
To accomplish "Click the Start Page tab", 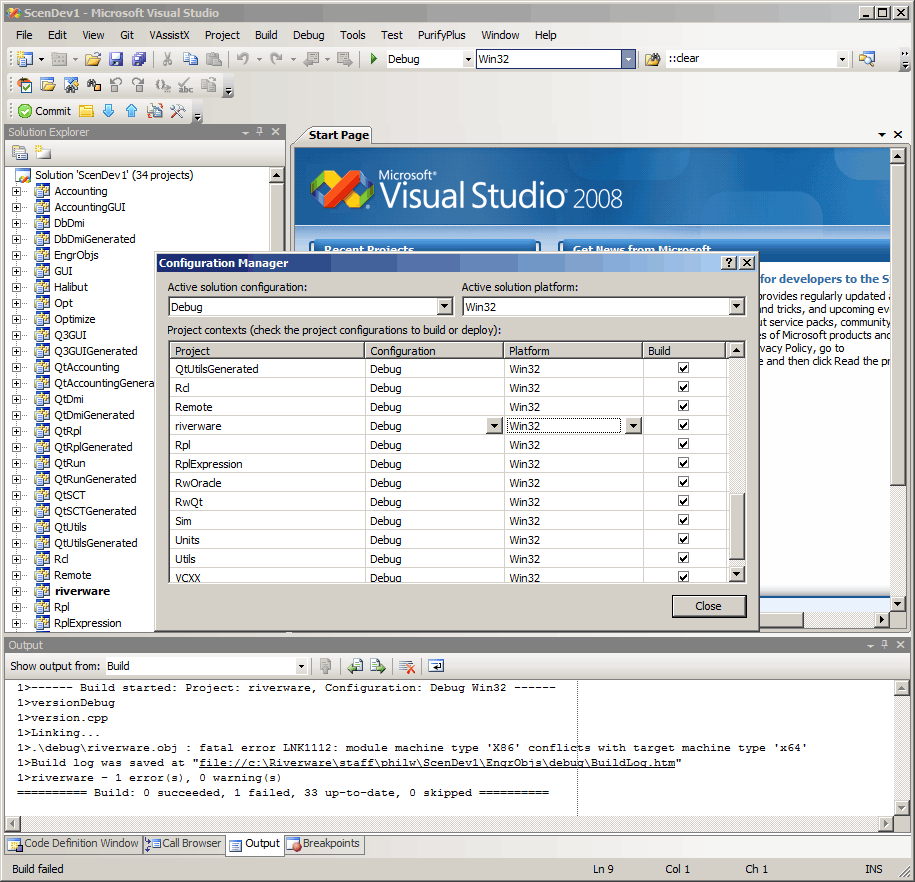I will coord(338,135).
